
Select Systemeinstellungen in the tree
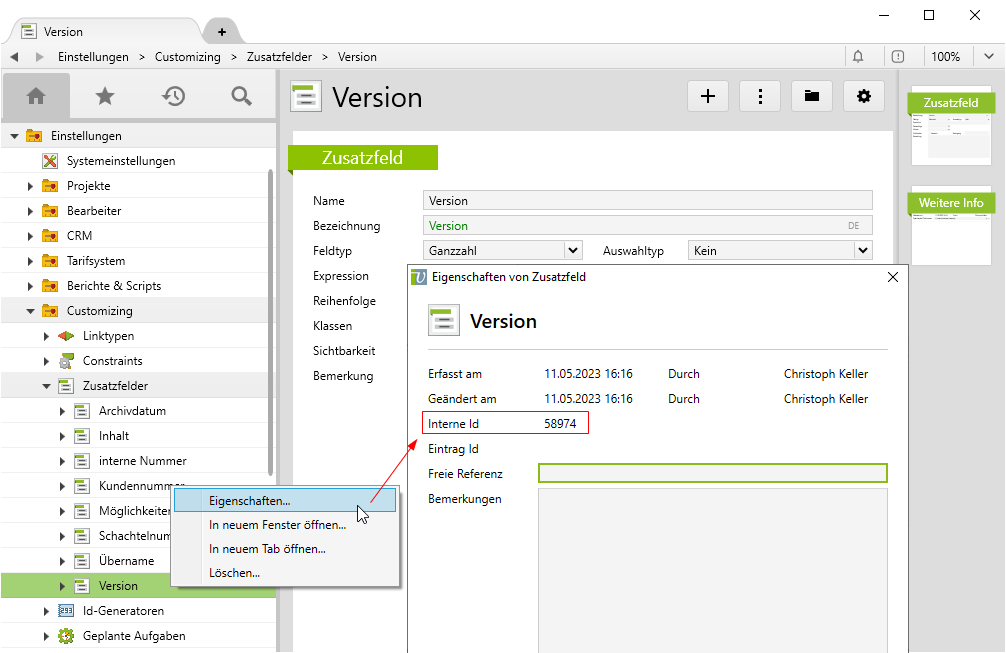click(x=120, y=161)
